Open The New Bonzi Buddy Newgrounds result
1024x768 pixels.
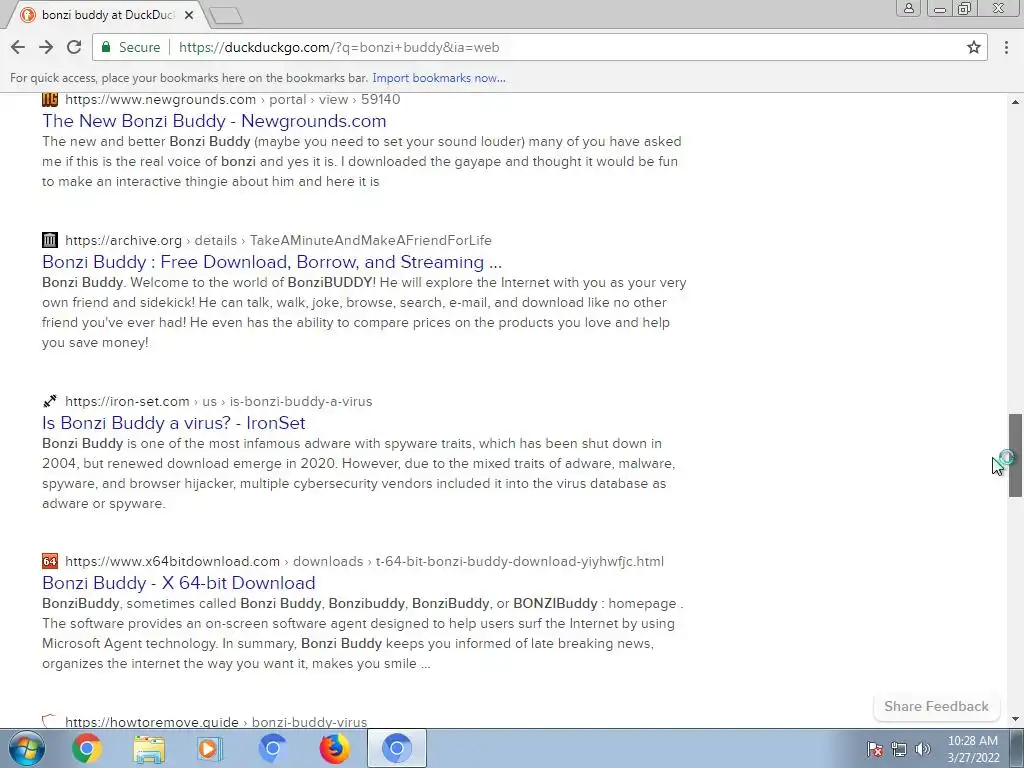point(214,121)
